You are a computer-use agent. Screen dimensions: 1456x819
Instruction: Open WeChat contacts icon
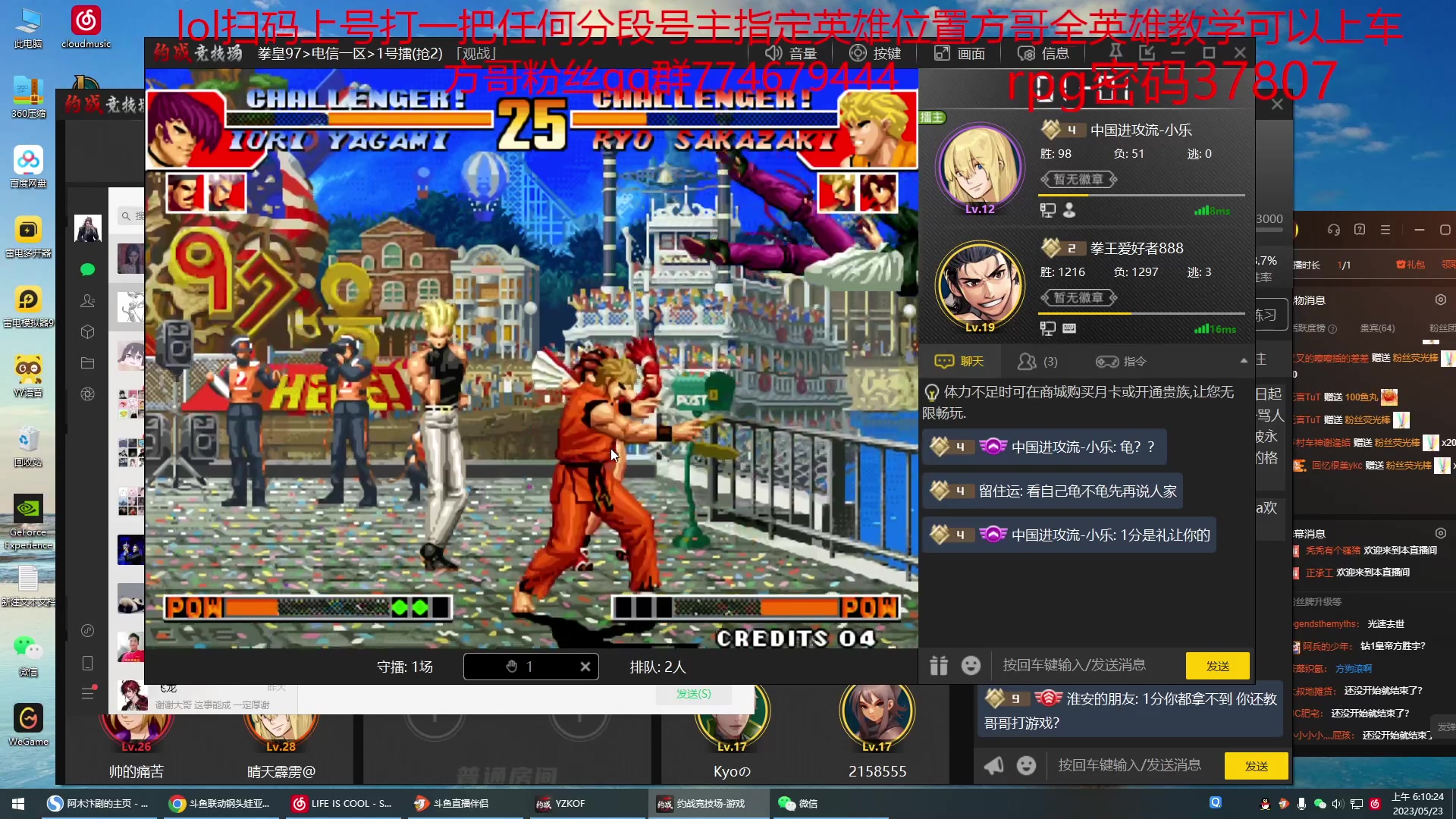coord(87,300)
